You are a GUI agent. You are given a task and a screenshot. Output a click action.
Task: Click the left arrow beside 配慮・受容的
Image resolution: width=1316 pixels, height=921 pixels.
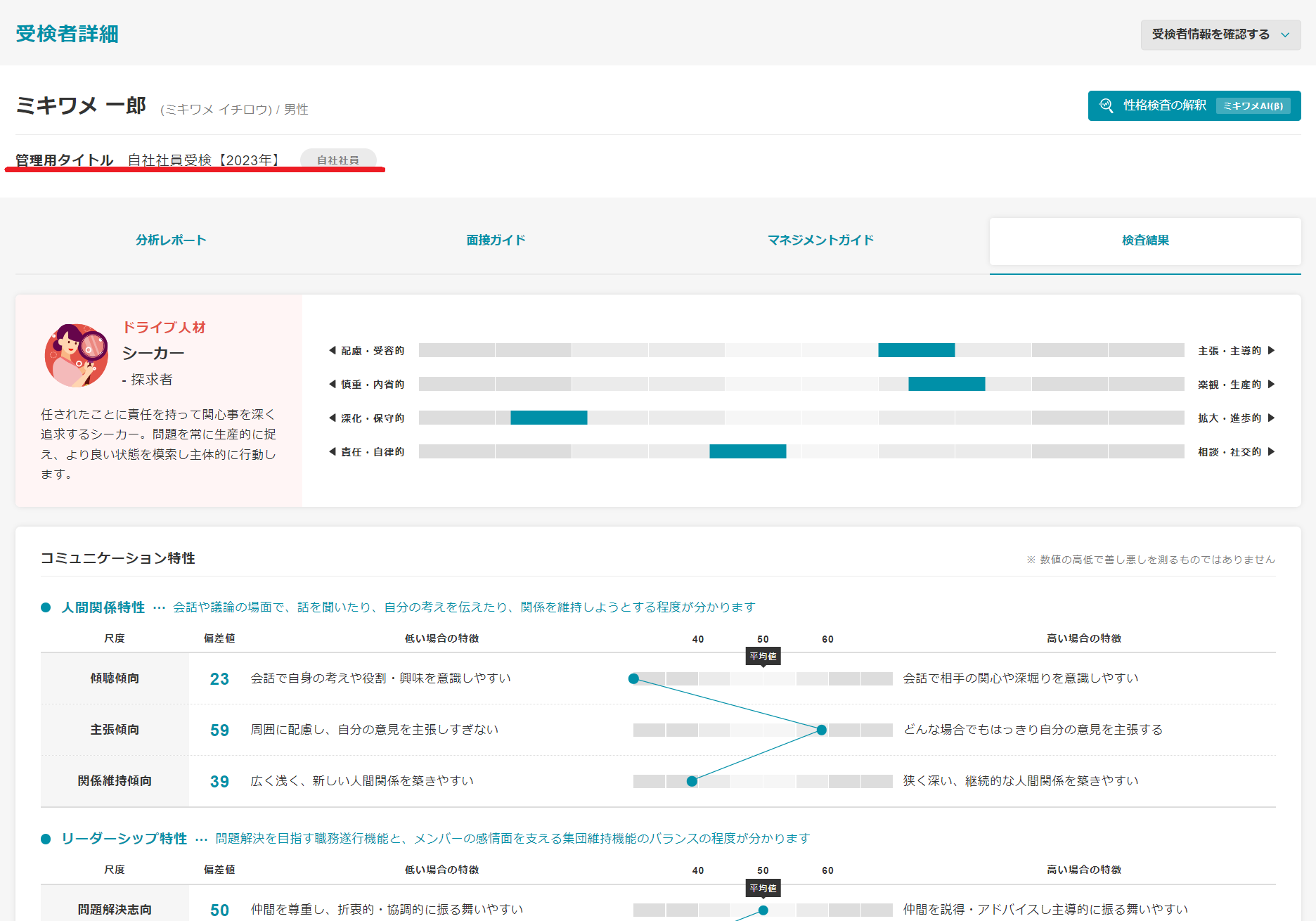pyautogui.click(x=332, y=350)
